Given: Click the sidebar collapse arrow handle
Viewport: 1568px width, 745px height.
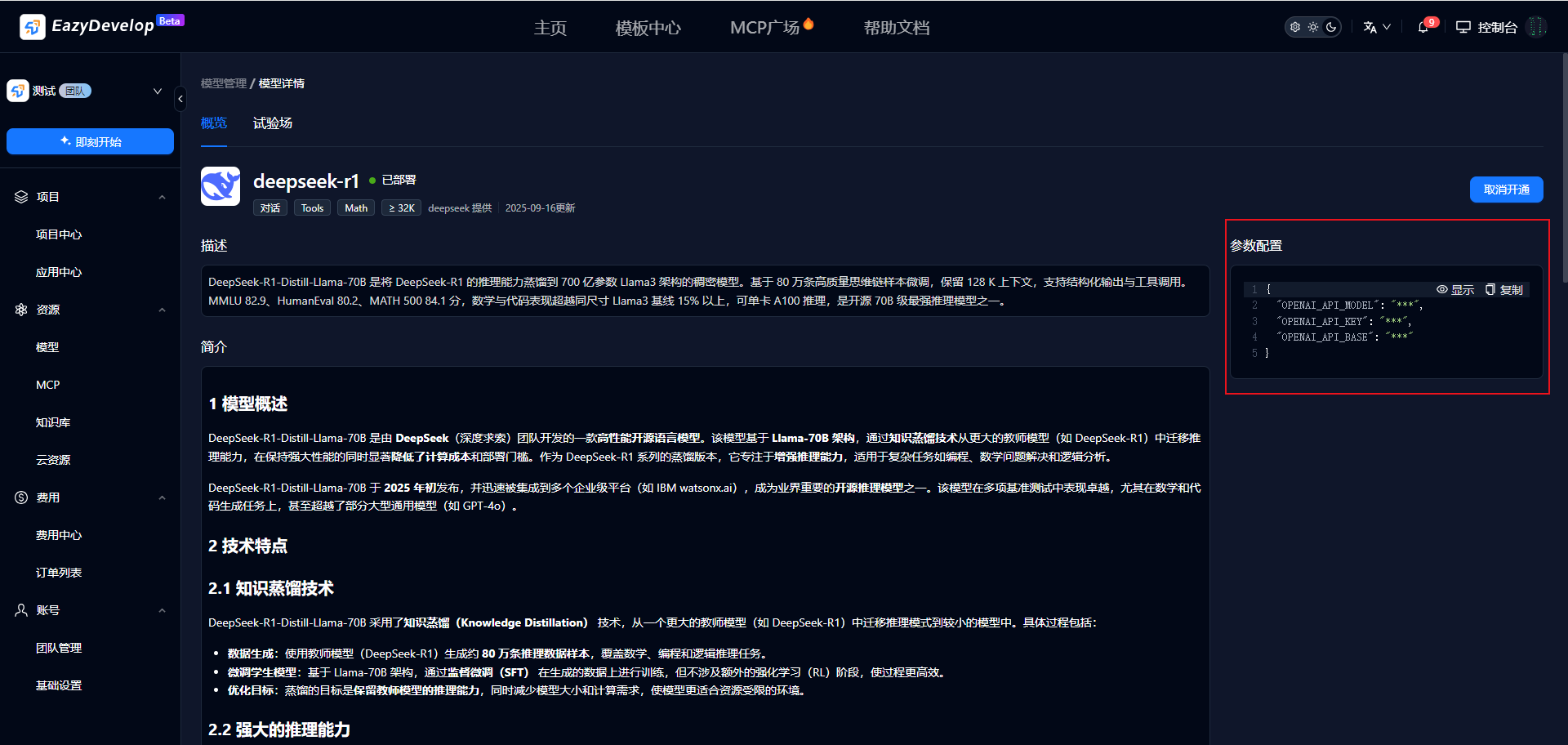Looking at the screenshot, I should coord(180,100).
